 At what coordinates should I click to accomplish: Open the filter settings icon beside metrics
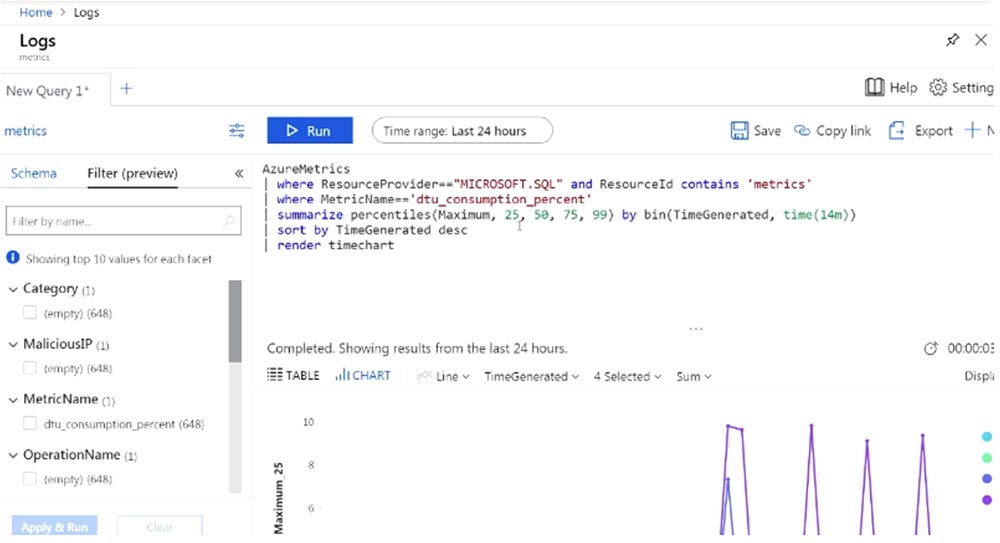[236, 131]
